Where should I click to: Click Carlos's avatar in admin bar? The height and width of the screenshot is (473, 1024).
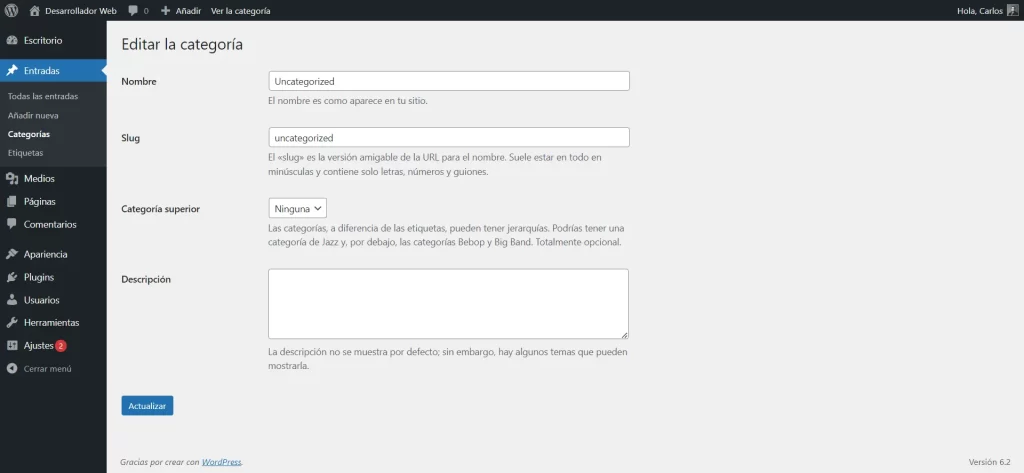click(x=1012, y=10)
